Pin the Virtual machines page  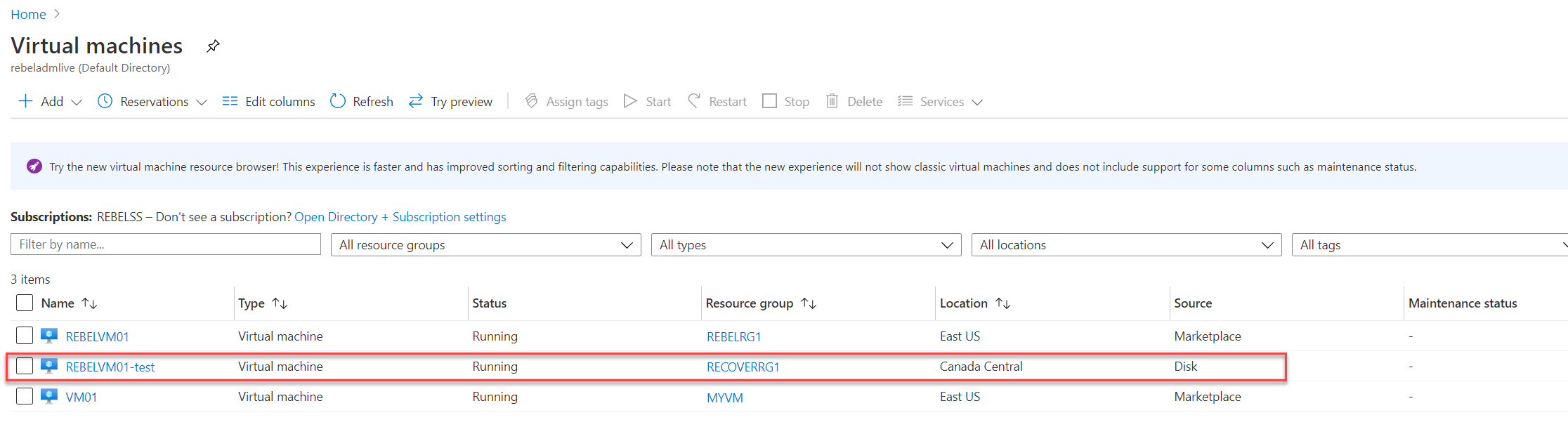213,46
